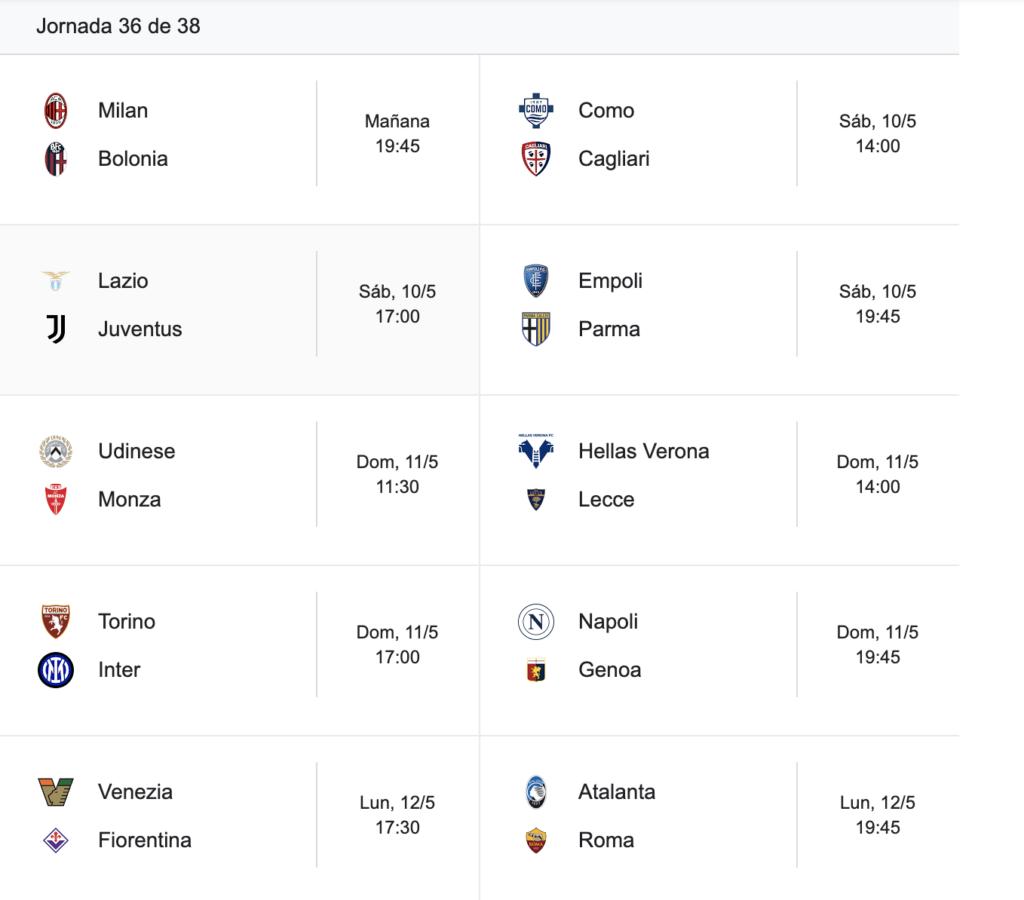Click the Torino bull badge

pos(56,622)
